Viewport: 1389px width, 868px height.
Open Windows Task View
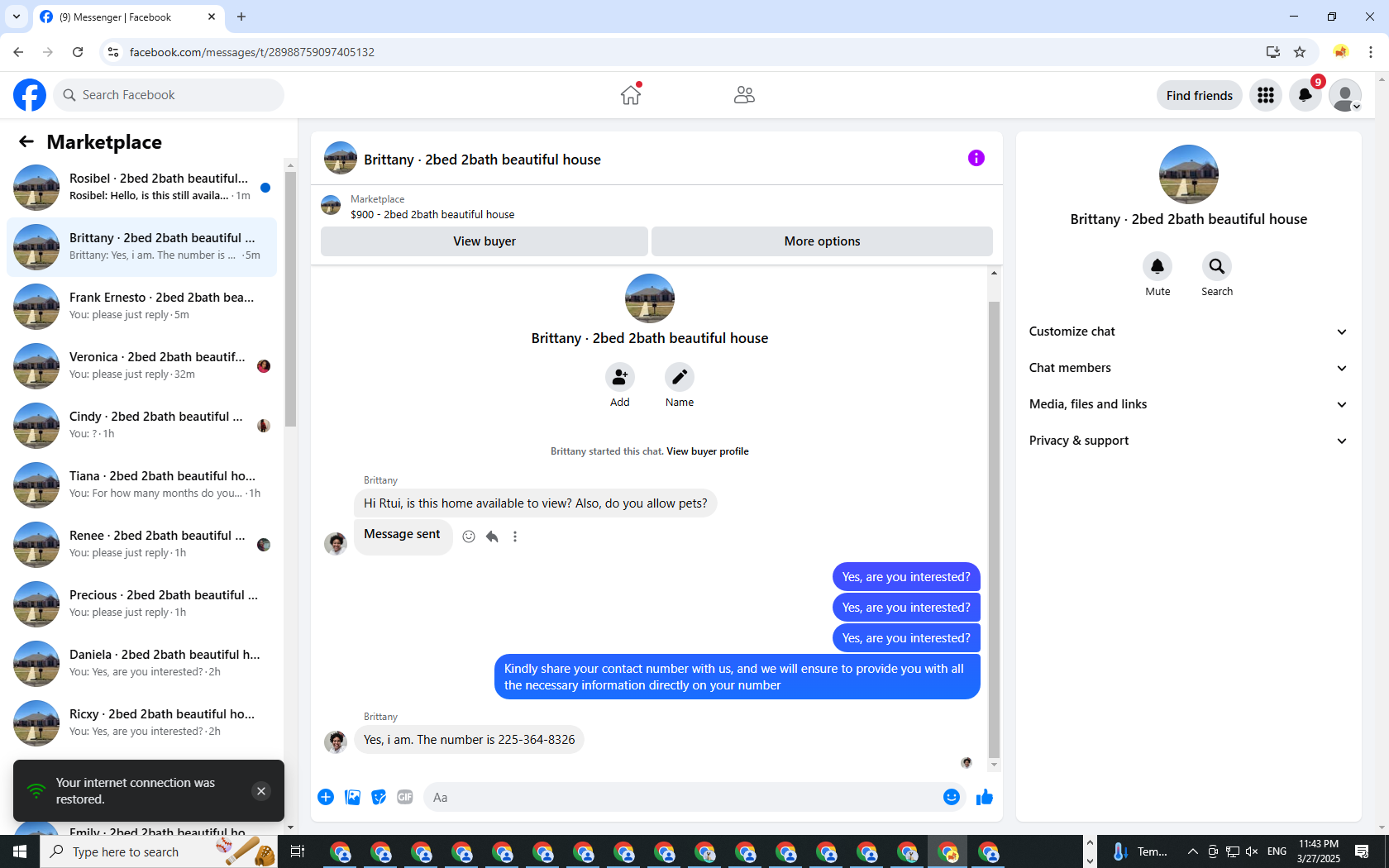coord(298,851)
